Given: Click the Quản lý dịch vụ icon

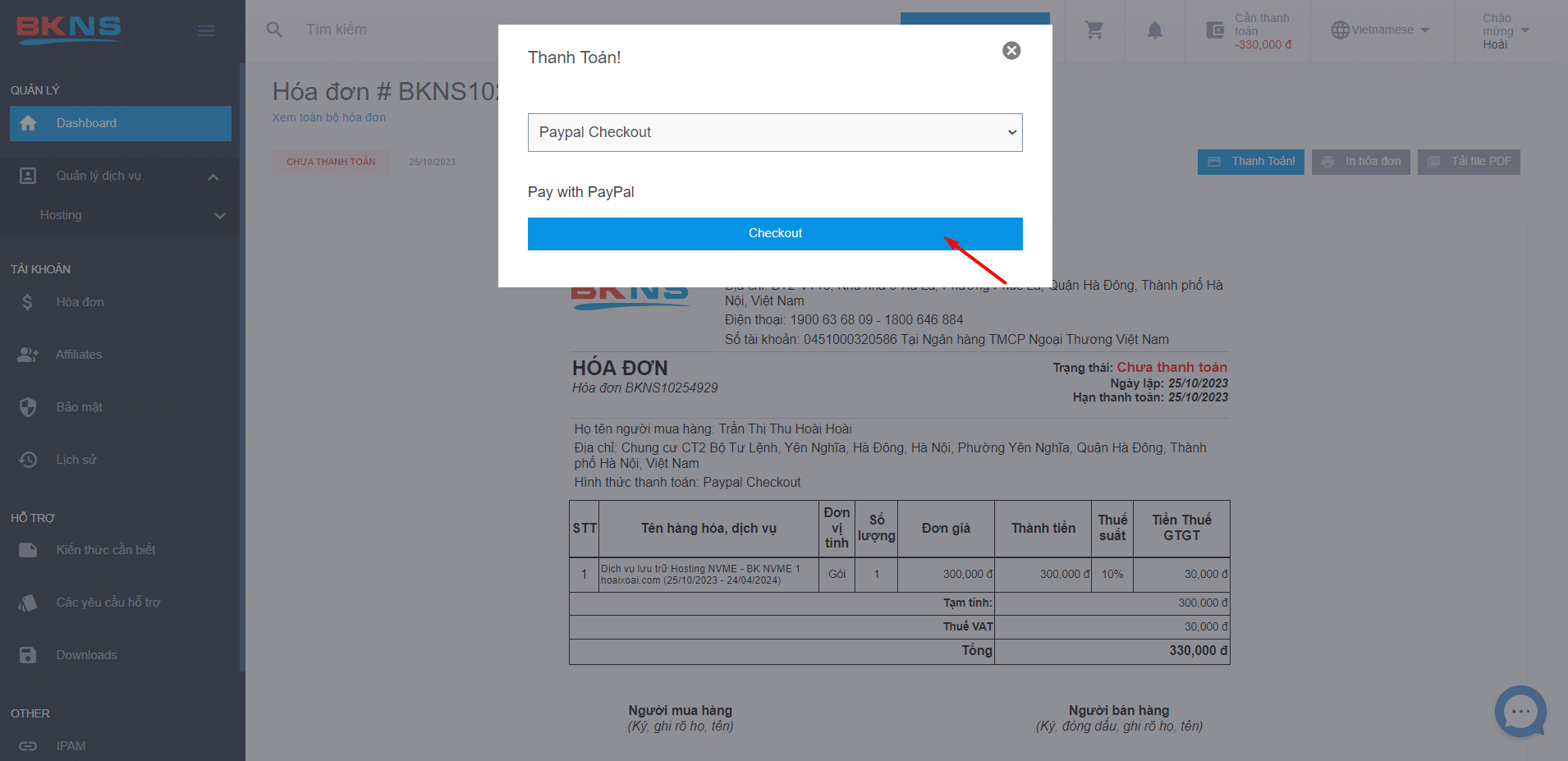Looking at the screenshot, I should [28, 176].
